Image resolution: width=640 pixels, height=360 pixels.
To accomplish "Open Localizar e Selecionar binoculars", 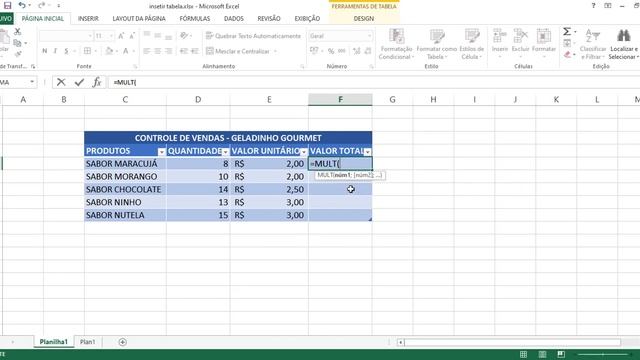I will (x=624, y=44).
